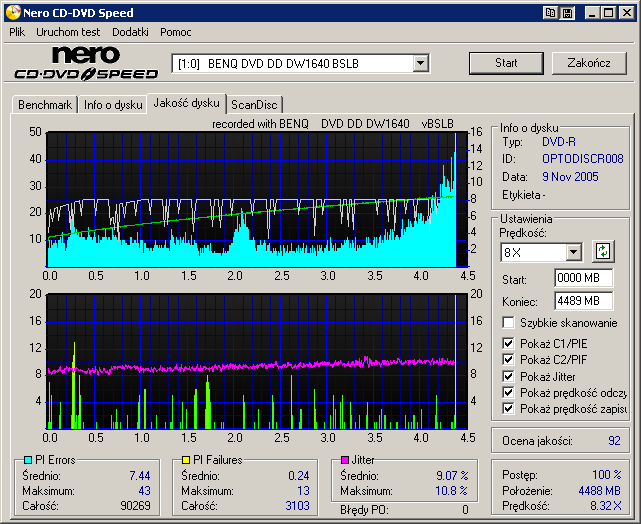The height and width of the screenshot is (524, 641).
Task: Click the green refresh speed icon
Action: [603, 251]
